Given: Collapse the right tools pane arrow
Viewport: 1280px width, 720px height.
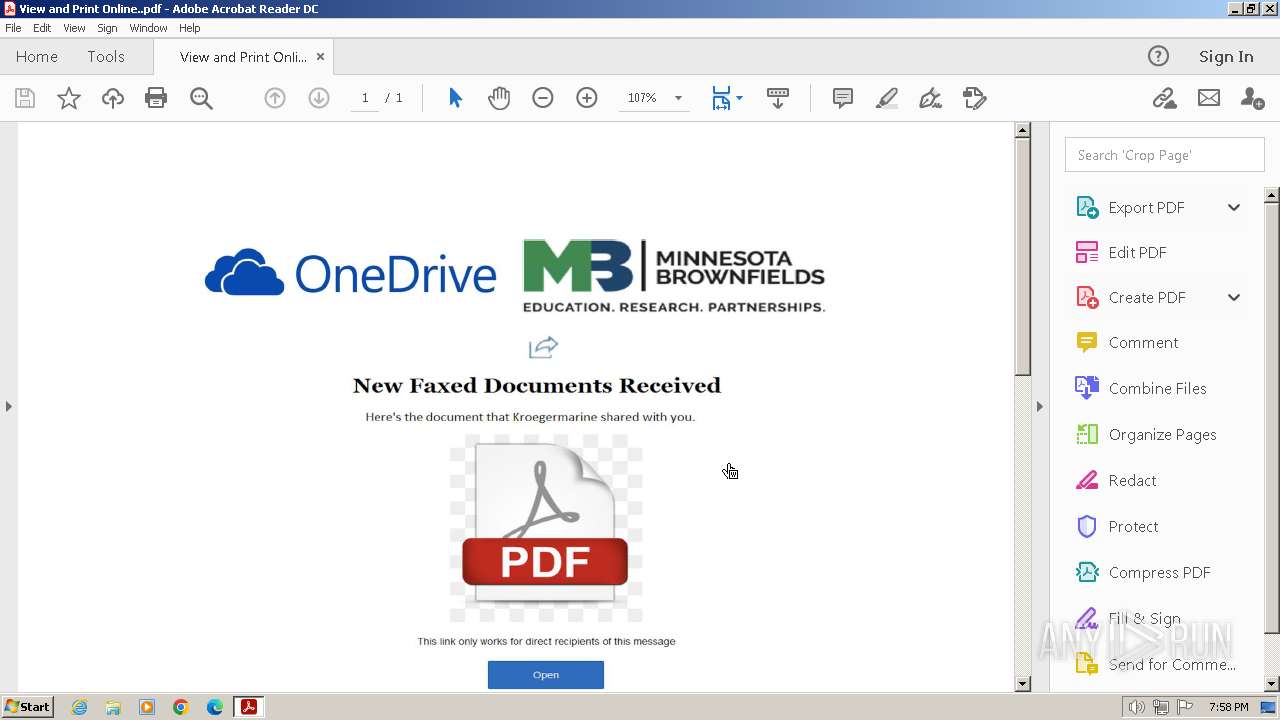Looking at the screenshot, I should tap(1039, 406).
